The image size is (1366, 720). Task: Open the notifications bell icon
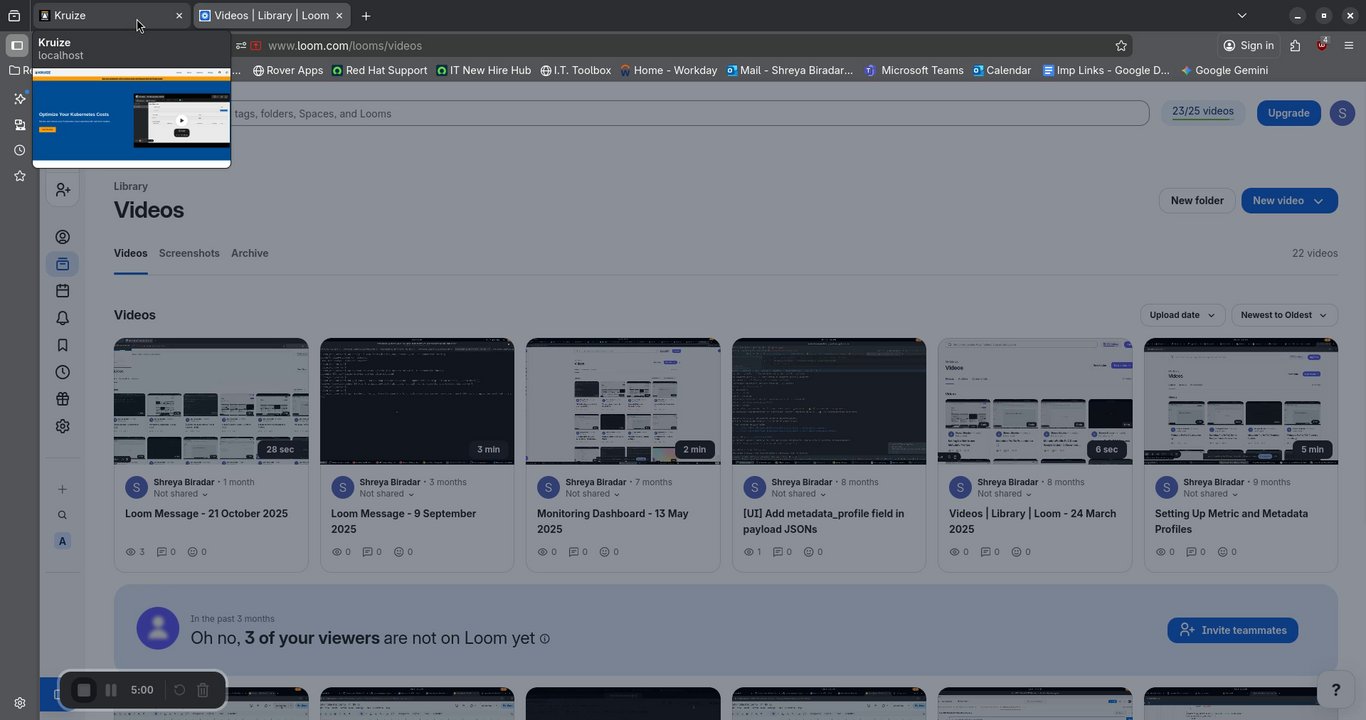point(62,318)
